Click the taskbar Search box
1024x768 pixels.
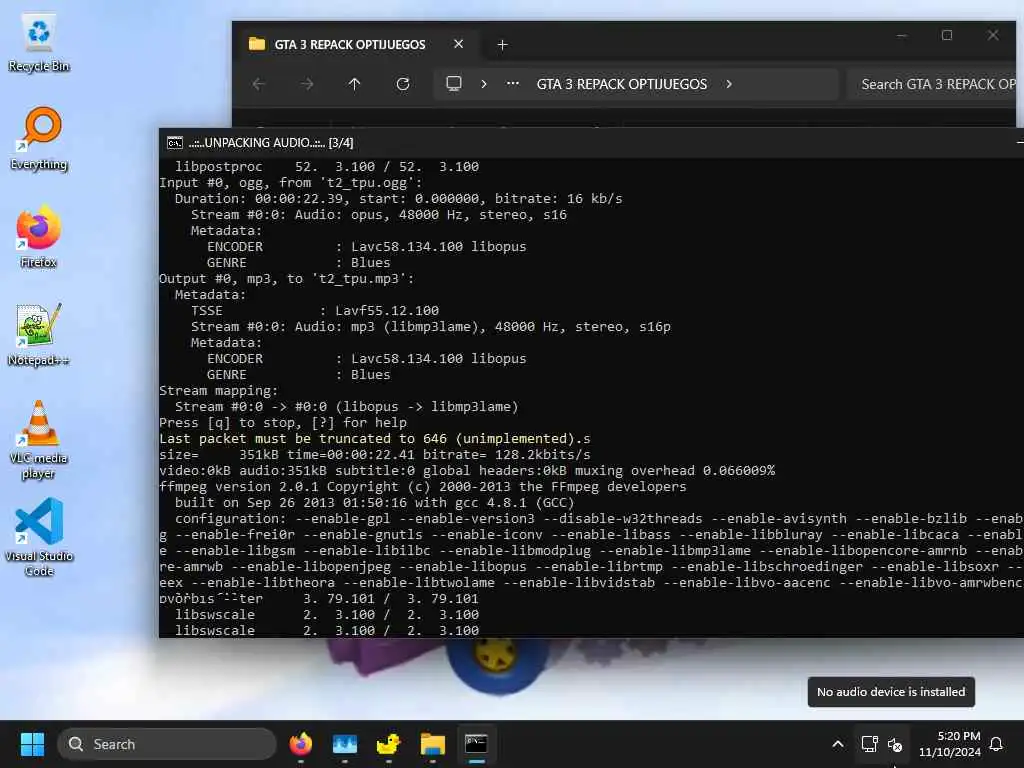(x=167, y=744)
